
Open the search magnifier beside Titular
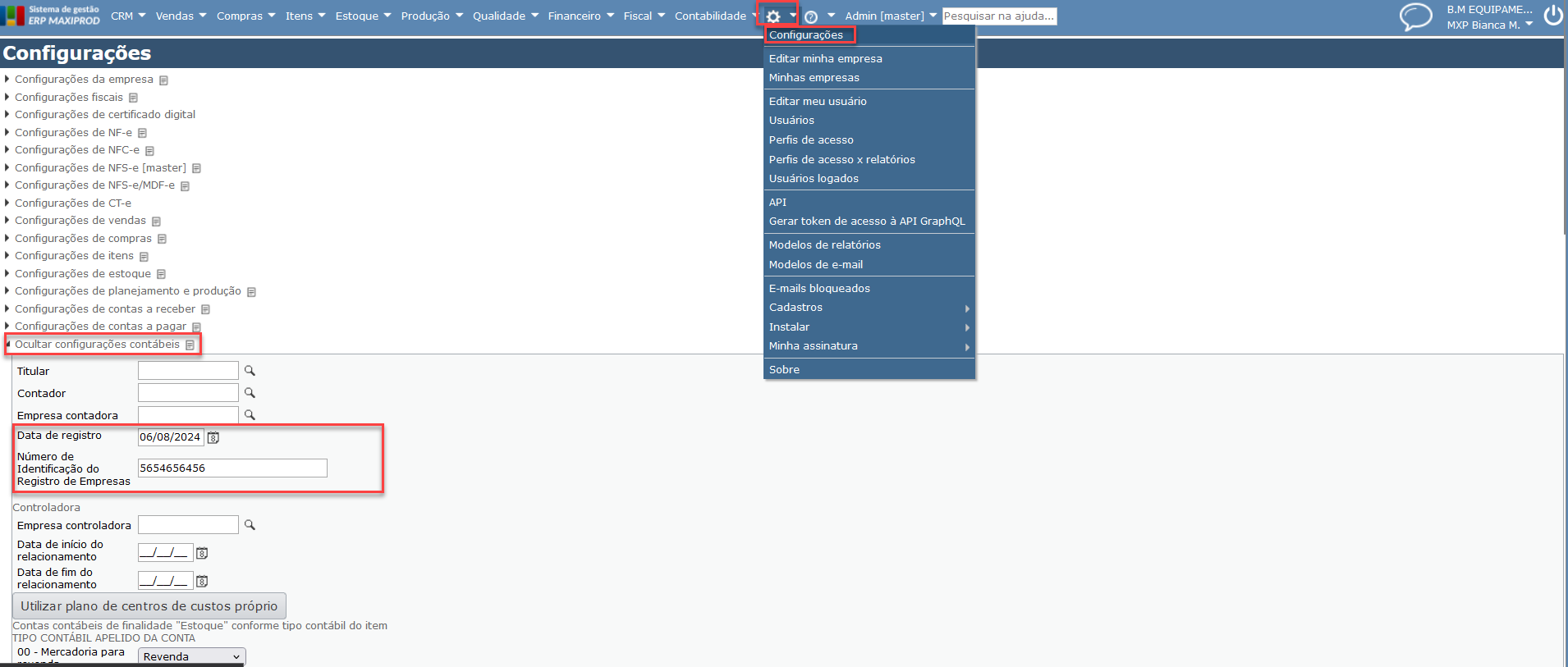pos(250,371)
